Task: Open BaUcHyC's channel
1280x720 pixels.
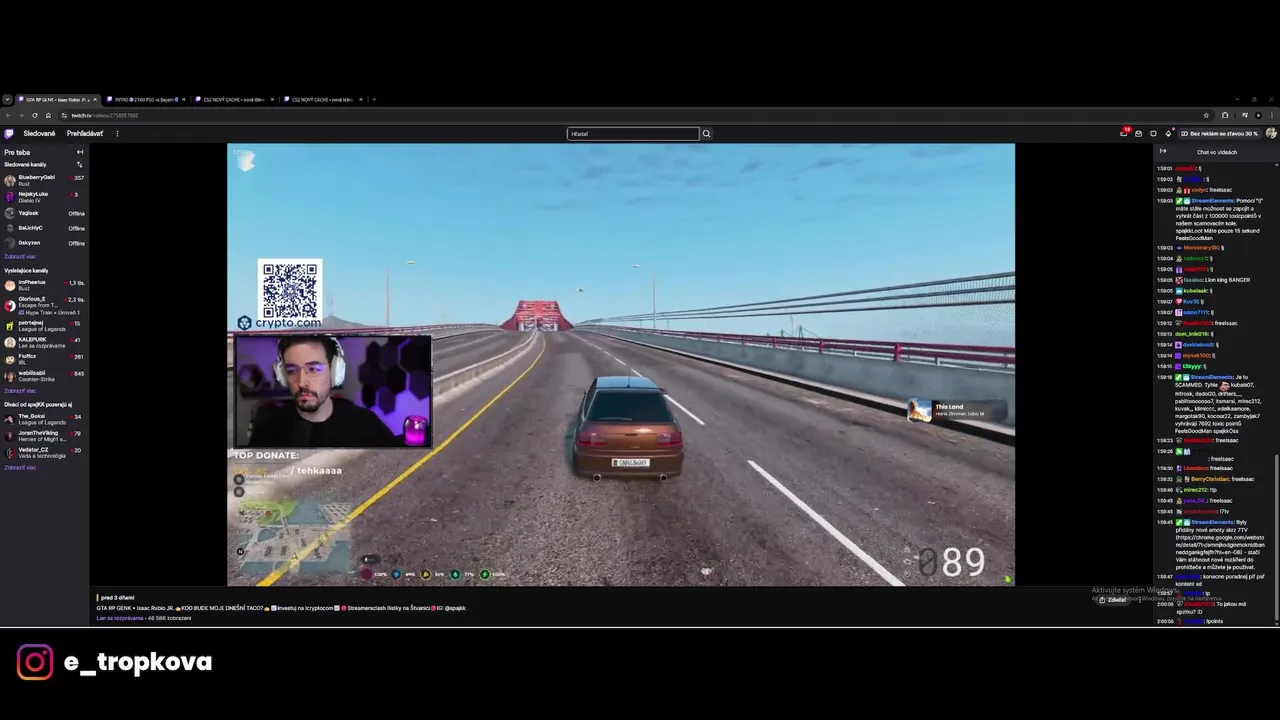Action: pos(44,228)
